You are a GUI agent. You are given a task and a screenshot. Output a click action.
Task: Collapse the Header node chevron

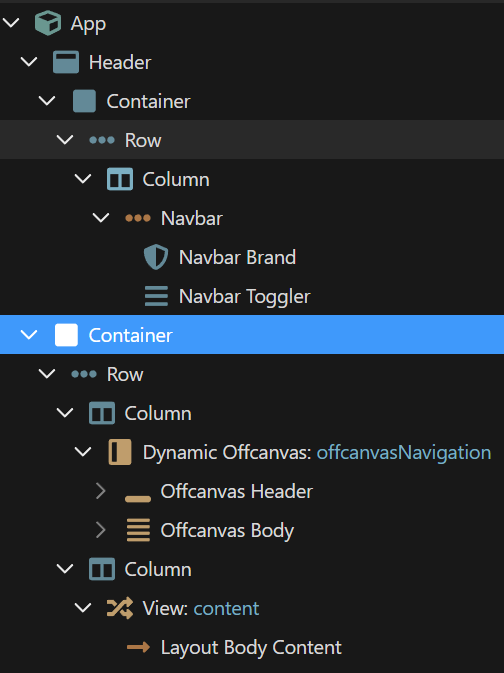(29, 62)
